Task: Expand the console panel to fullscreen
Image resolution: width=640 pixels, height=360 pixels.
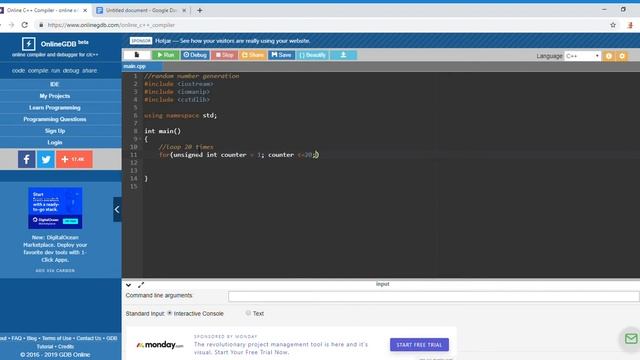Action: pyautogui.click(x=141, y=285)
